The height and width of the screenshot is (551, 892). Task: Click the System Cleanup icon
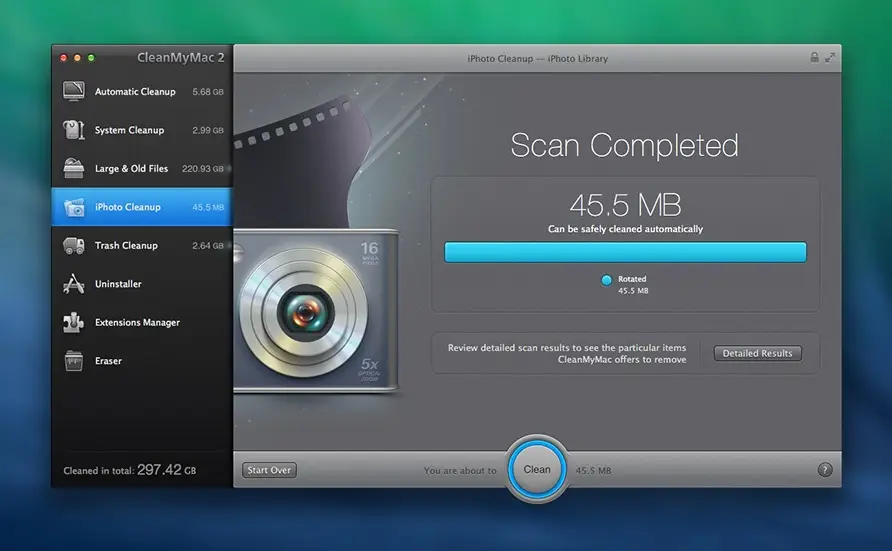pos(74,130)
